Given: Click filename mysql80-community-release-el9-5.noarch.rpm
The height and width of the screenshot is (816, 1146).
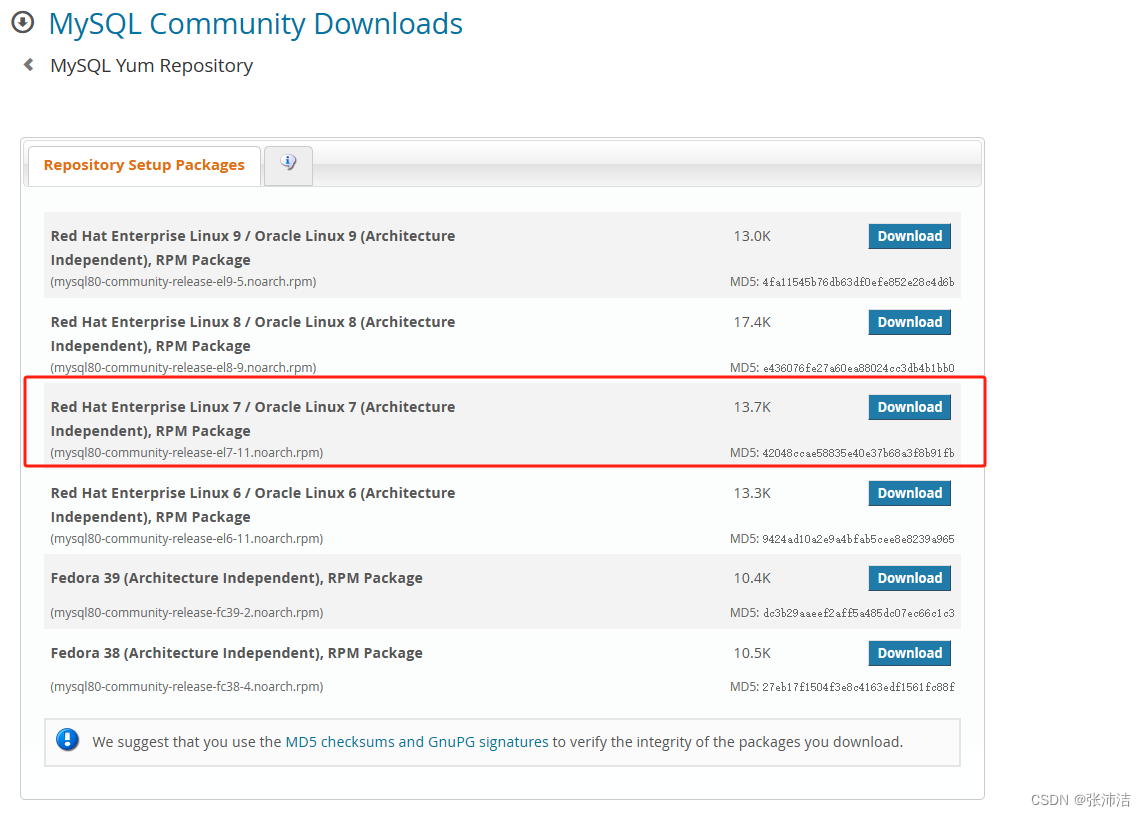Looking at the screenshot, I should click(x=183, y=282).
